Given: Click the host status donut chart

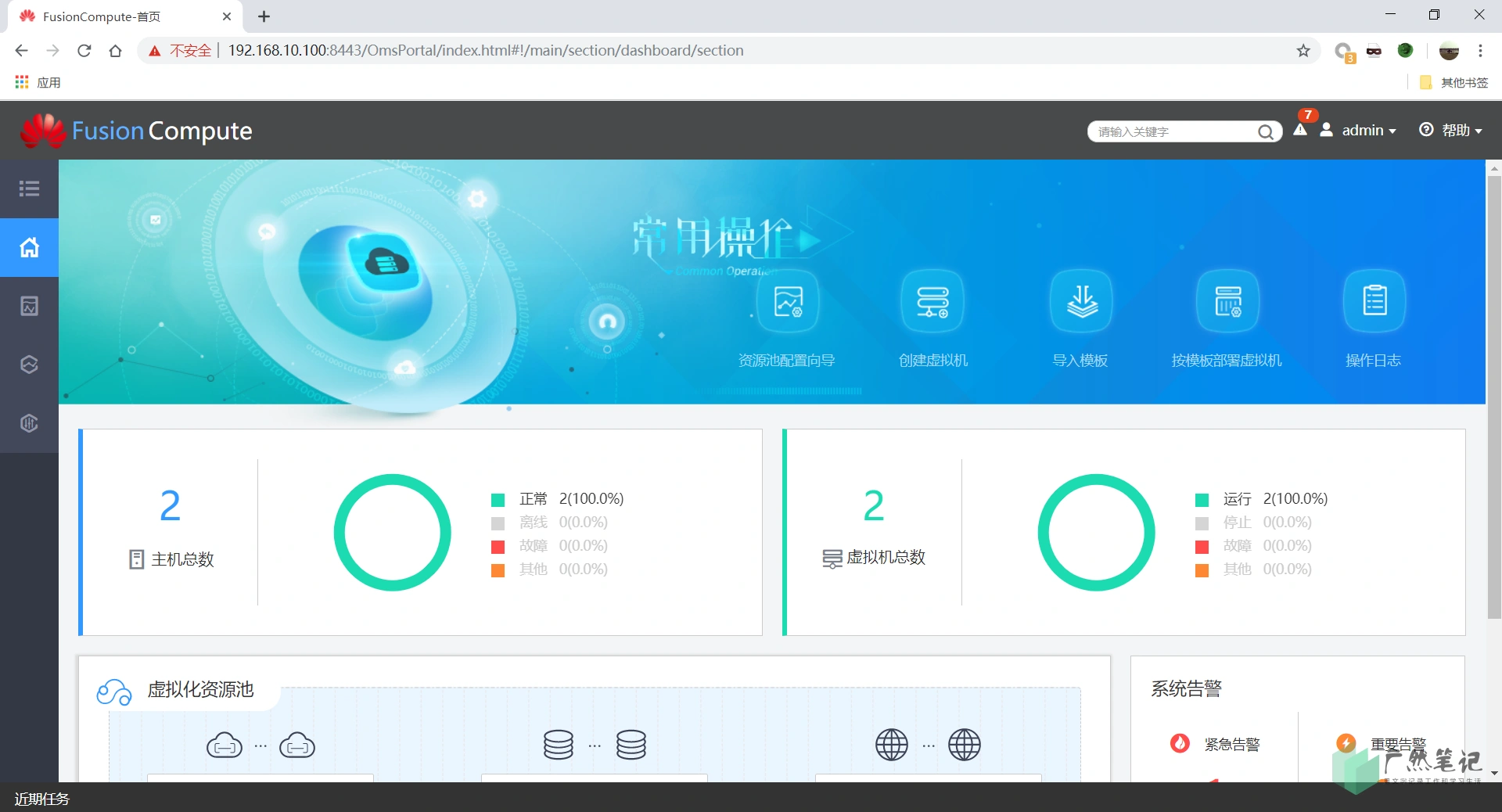Looking at the screenshot, I should (x=393, y=533).
